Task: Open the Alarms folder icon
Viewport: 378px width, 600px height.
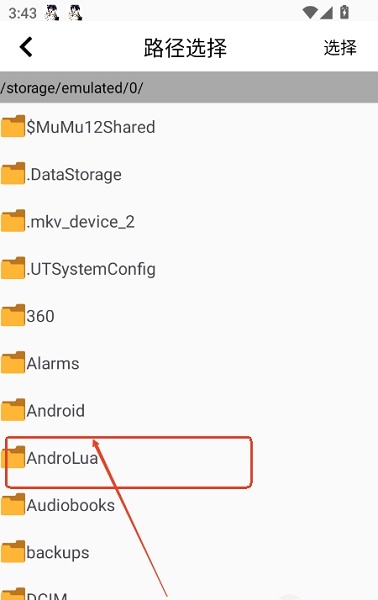Action: [13, 362]
